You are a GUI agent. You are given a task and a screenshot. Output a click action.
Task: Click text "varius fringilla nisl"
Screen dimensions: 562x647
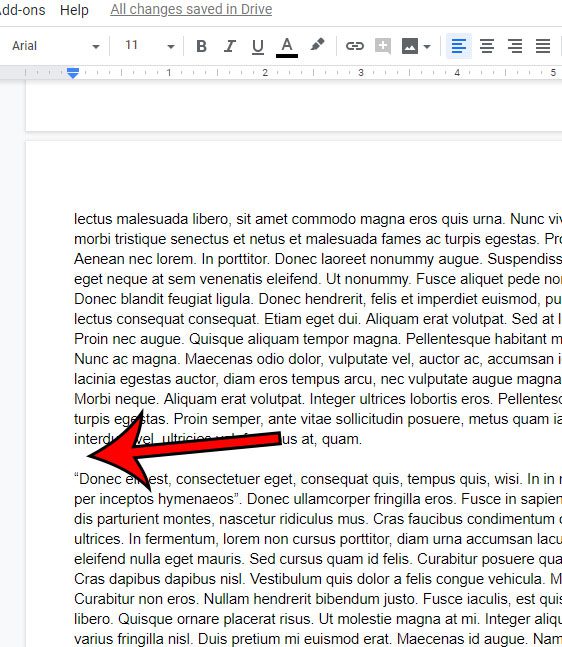[x=132, y=639]
